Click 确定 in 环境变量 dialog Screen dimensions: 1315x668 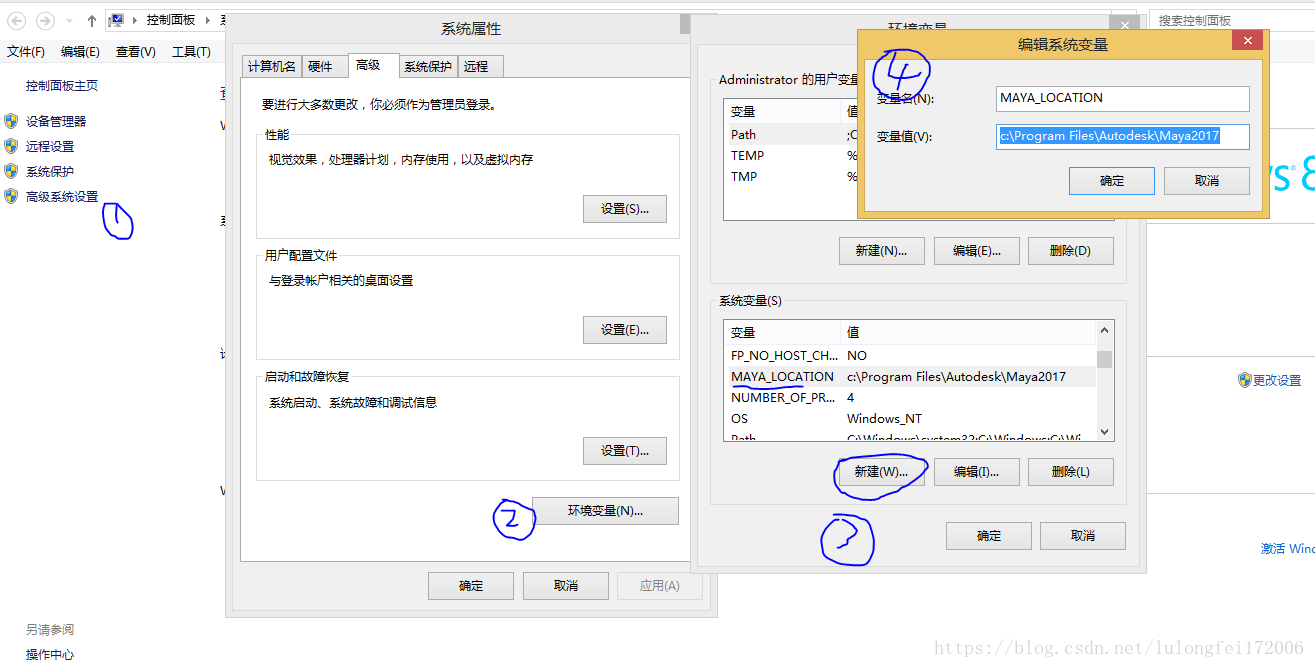pyautogui.click(x=989, y=536)
